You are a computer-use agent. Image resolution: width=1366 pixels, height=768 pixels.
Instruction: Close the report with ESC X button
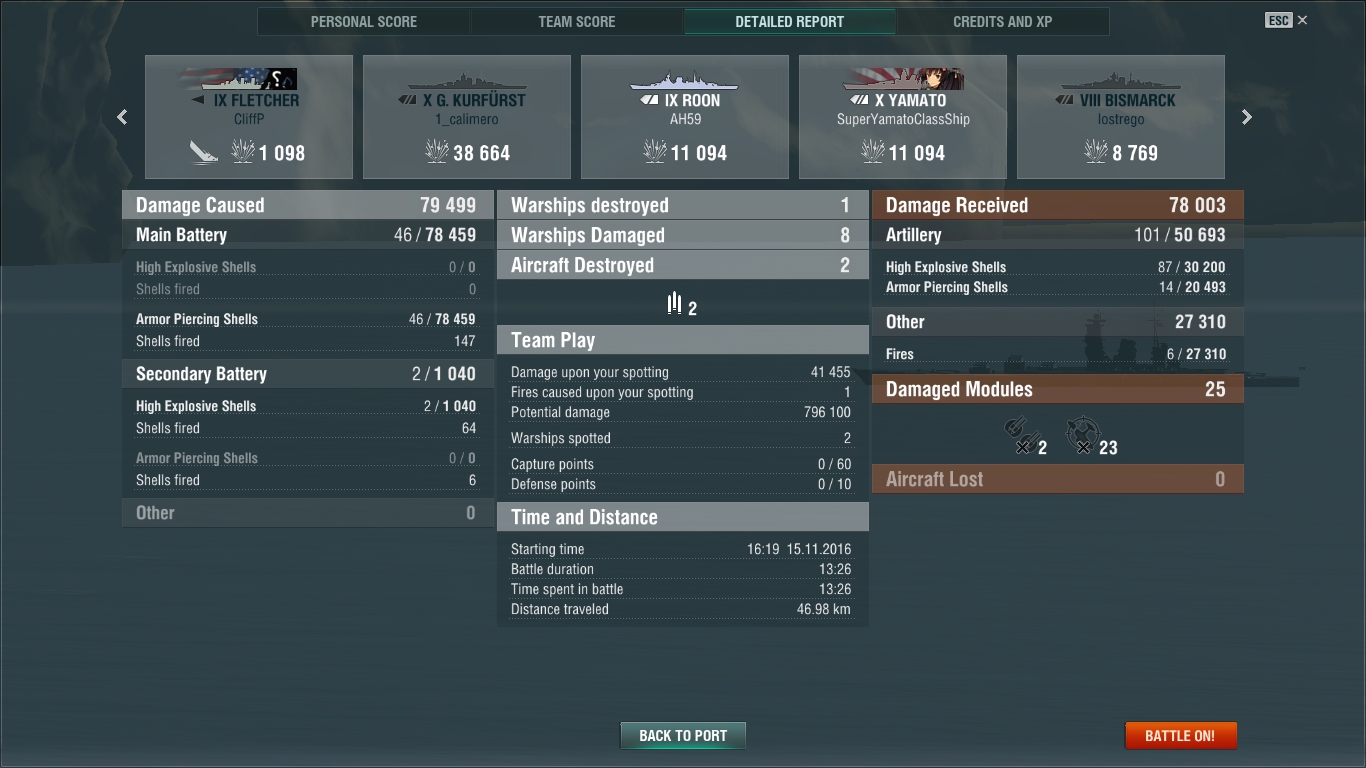pyautogui.click(x=1286, y=20)
